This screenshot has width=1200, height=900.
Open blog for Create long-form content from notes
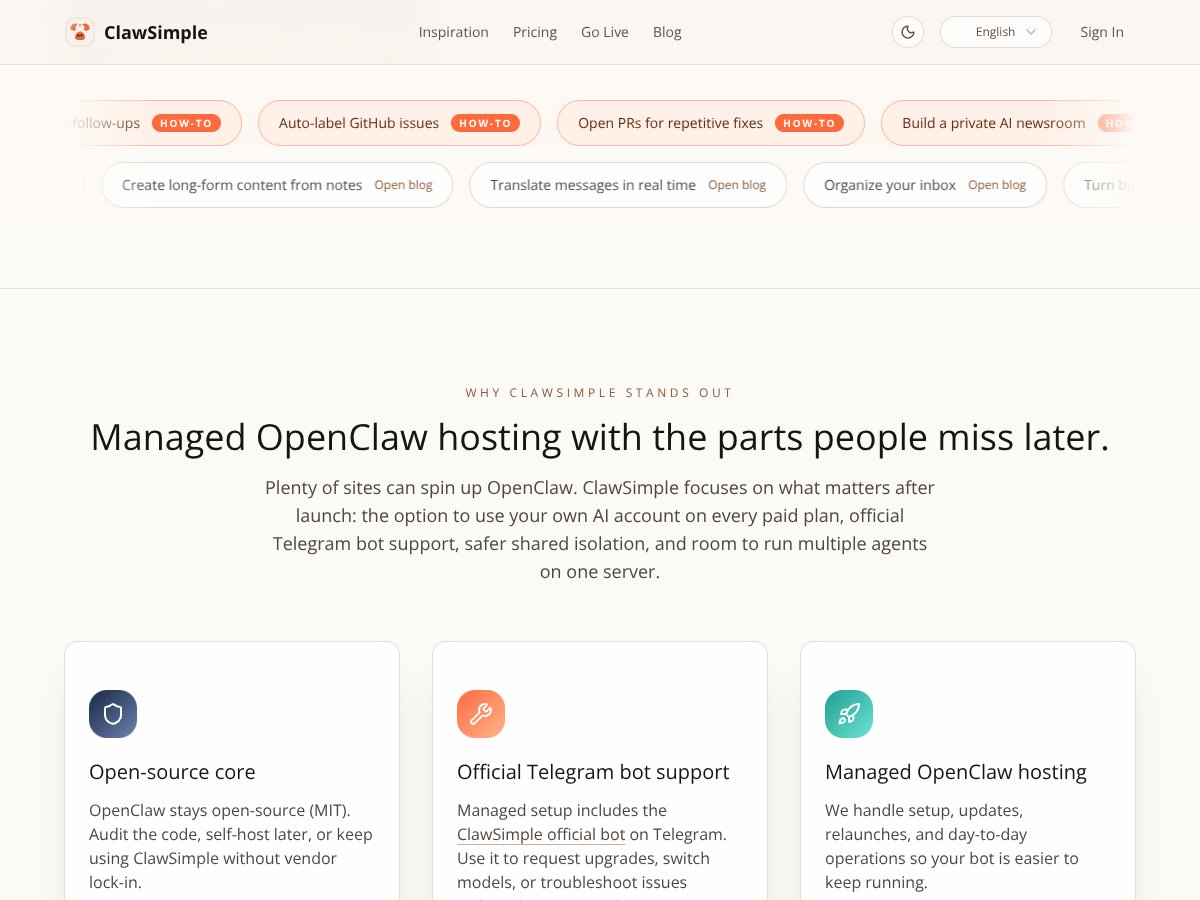(404, 185)
